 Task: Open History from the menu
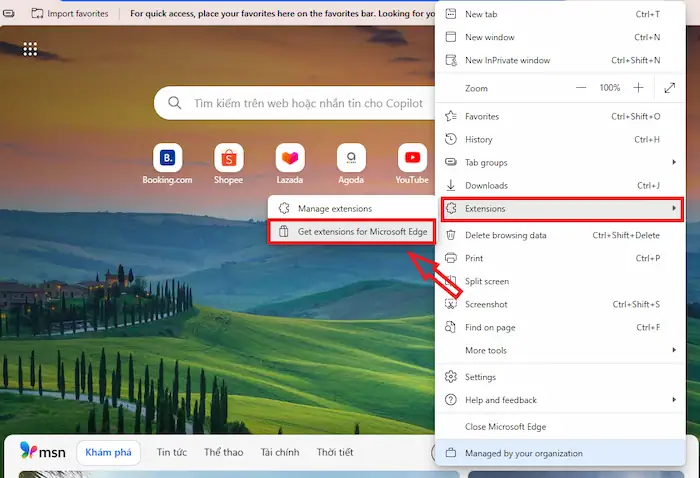560,140
